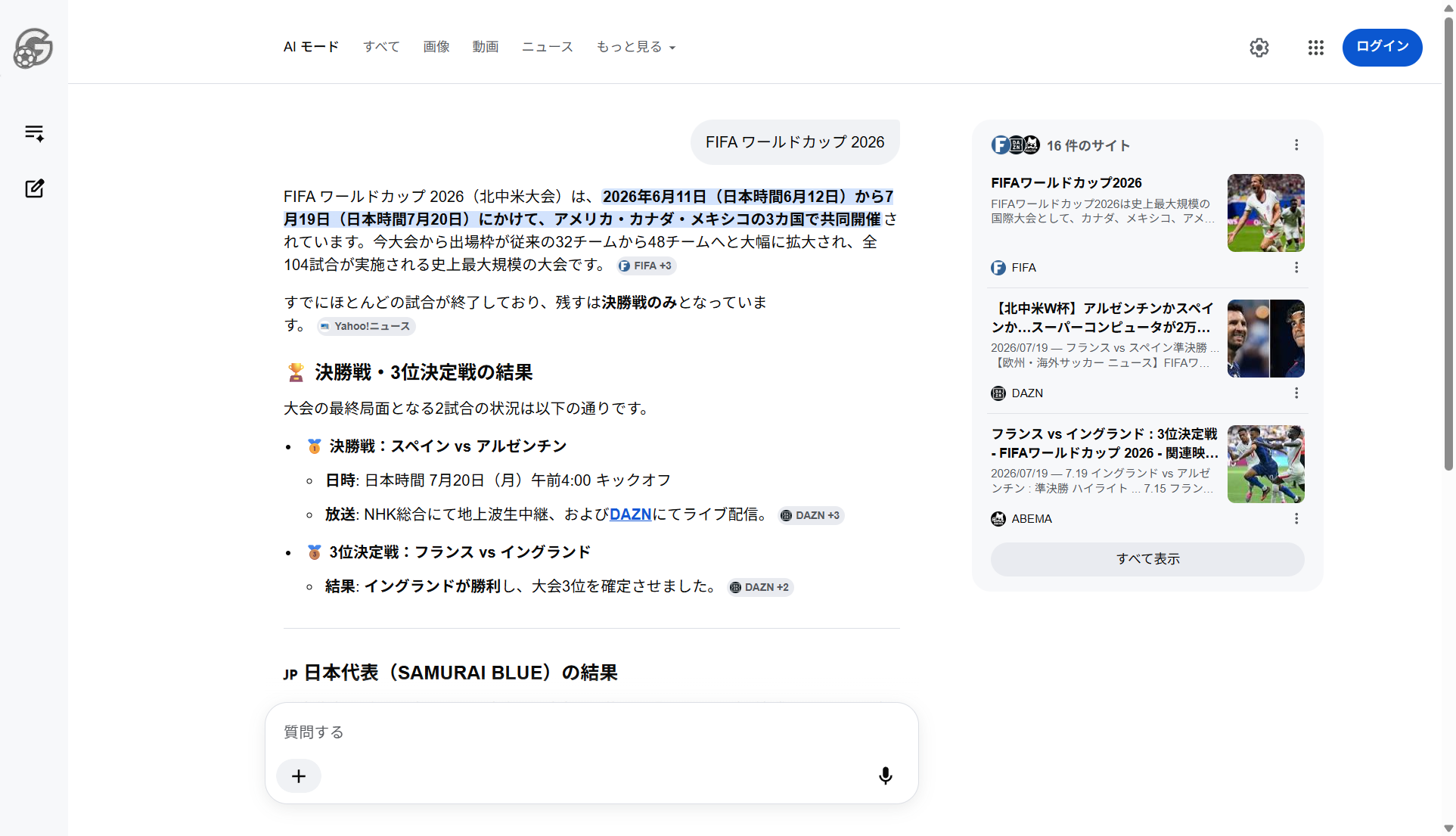Open 【北中米W杯】アルゼンチンかスペイン article link

tap(1102, 318)
